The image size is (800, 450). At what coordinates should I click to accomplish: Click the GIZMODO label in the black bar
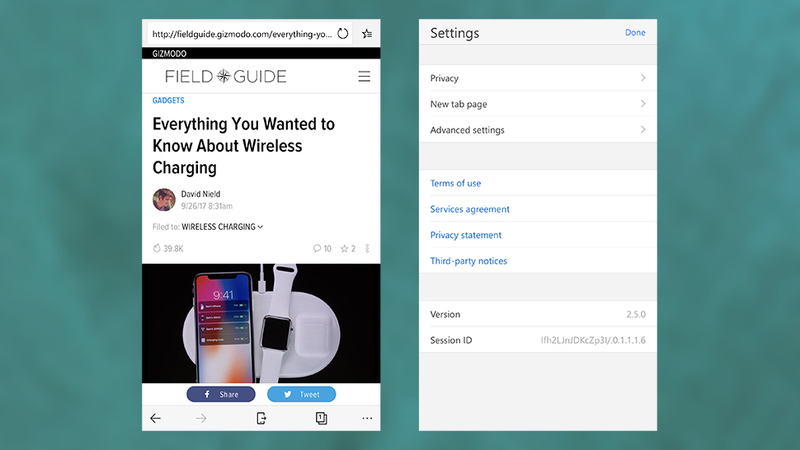click(169, 54)
